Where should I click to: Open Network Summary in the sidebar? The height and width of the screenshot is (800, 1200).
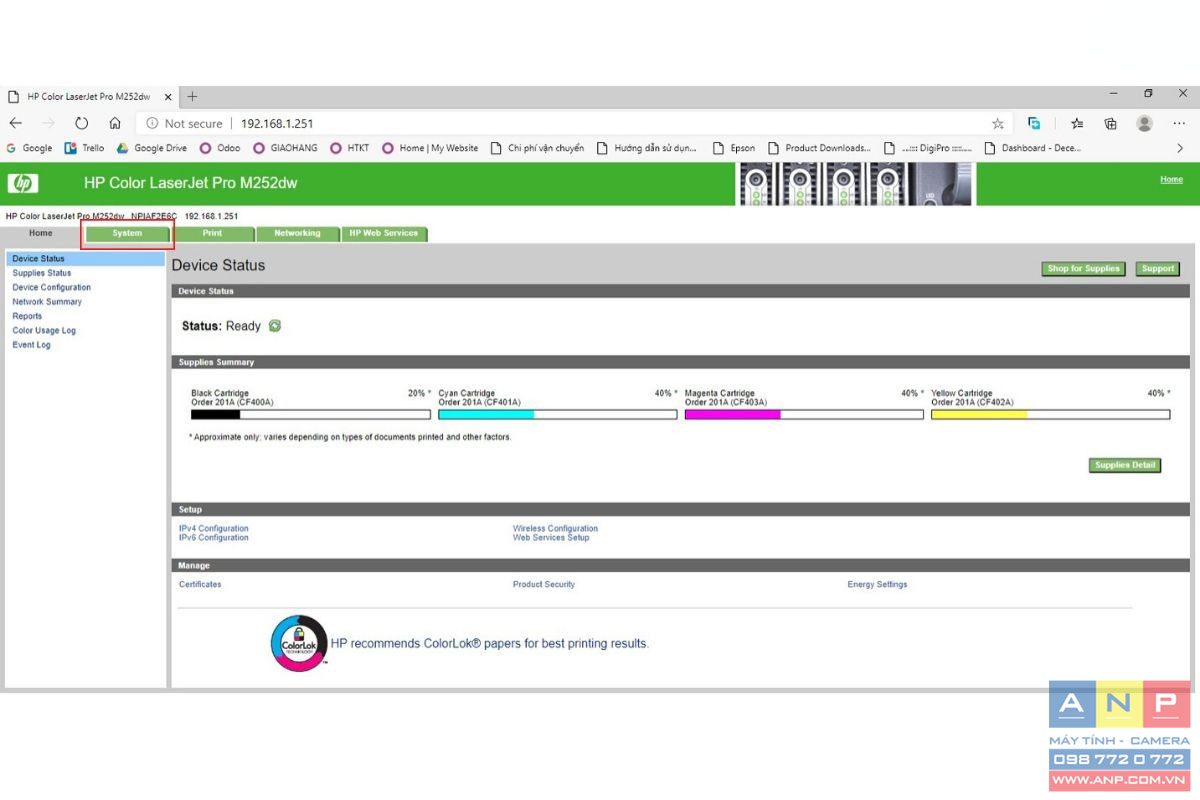coord(47,302)
